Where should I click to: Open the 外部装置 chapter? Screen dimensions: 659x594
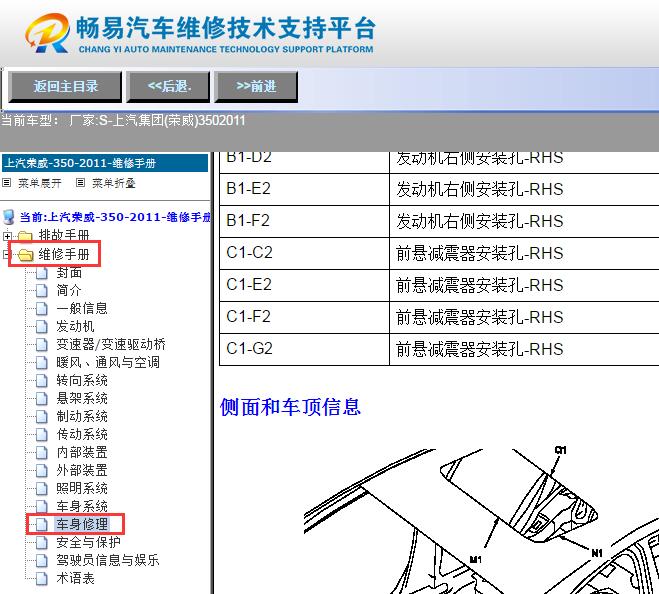click(82, 470)
